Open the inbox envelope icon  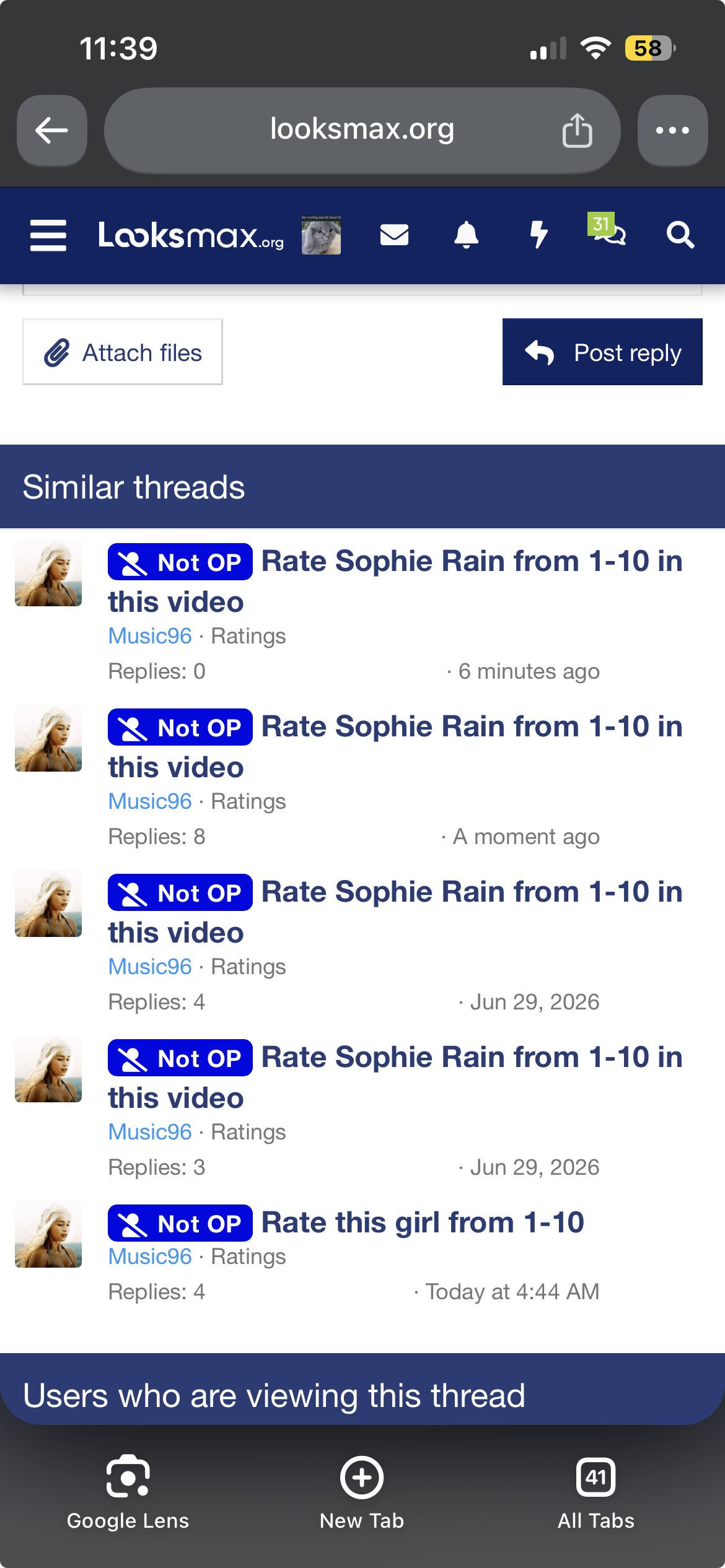coord(394,235)
